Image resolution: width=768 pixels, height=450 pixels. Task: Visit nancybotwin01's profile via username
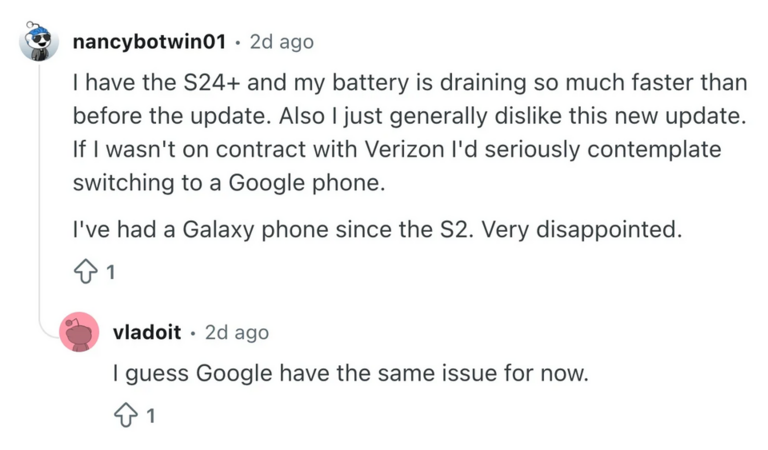click(x=149, y=42)
